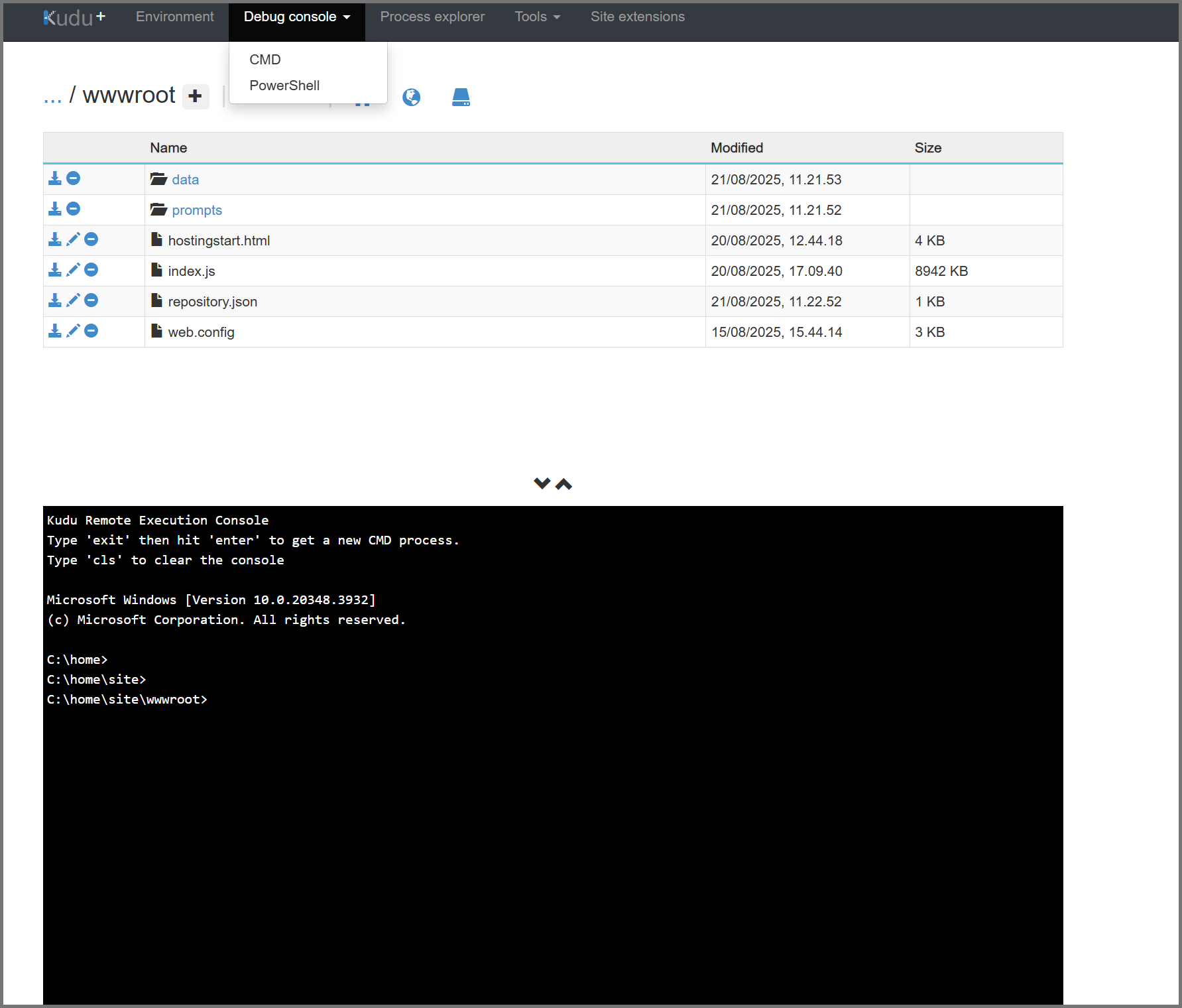Go to Site extensions
This screenshot has height=1008, width=1182.
point(637,17)
